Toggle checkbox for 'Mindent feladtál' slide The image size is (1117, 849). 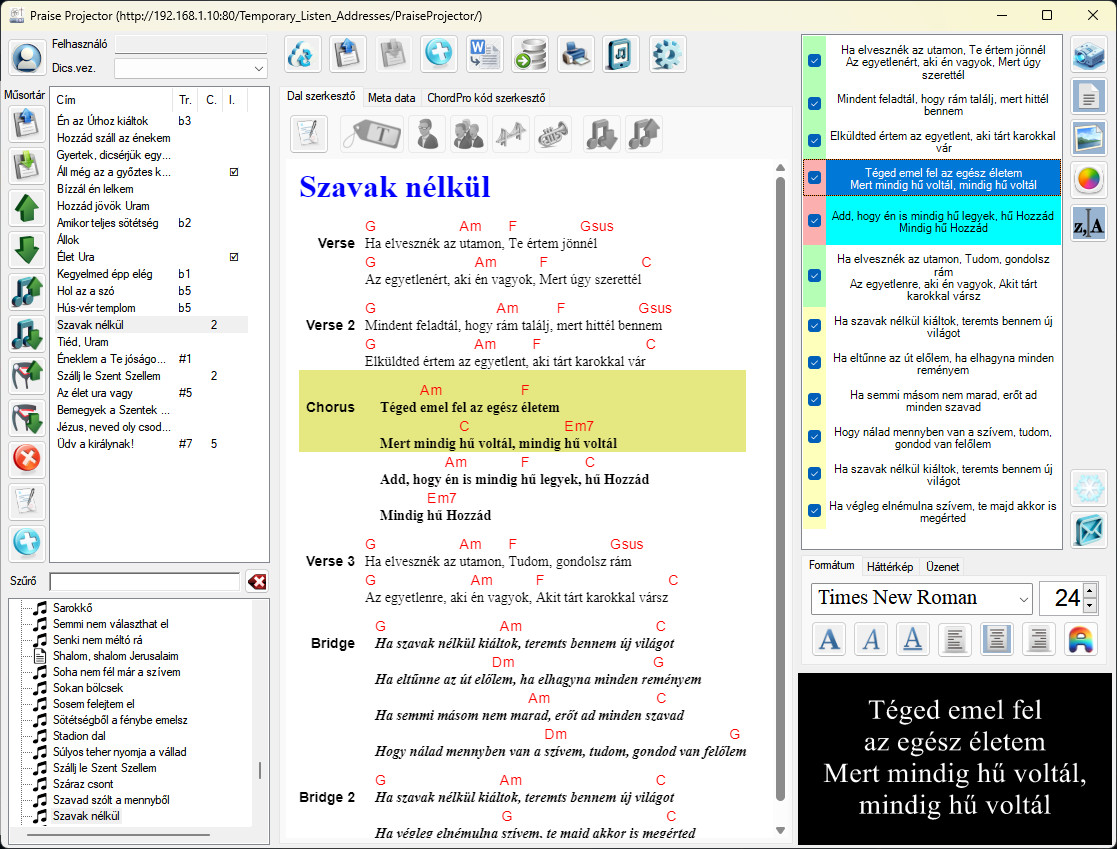814,104
